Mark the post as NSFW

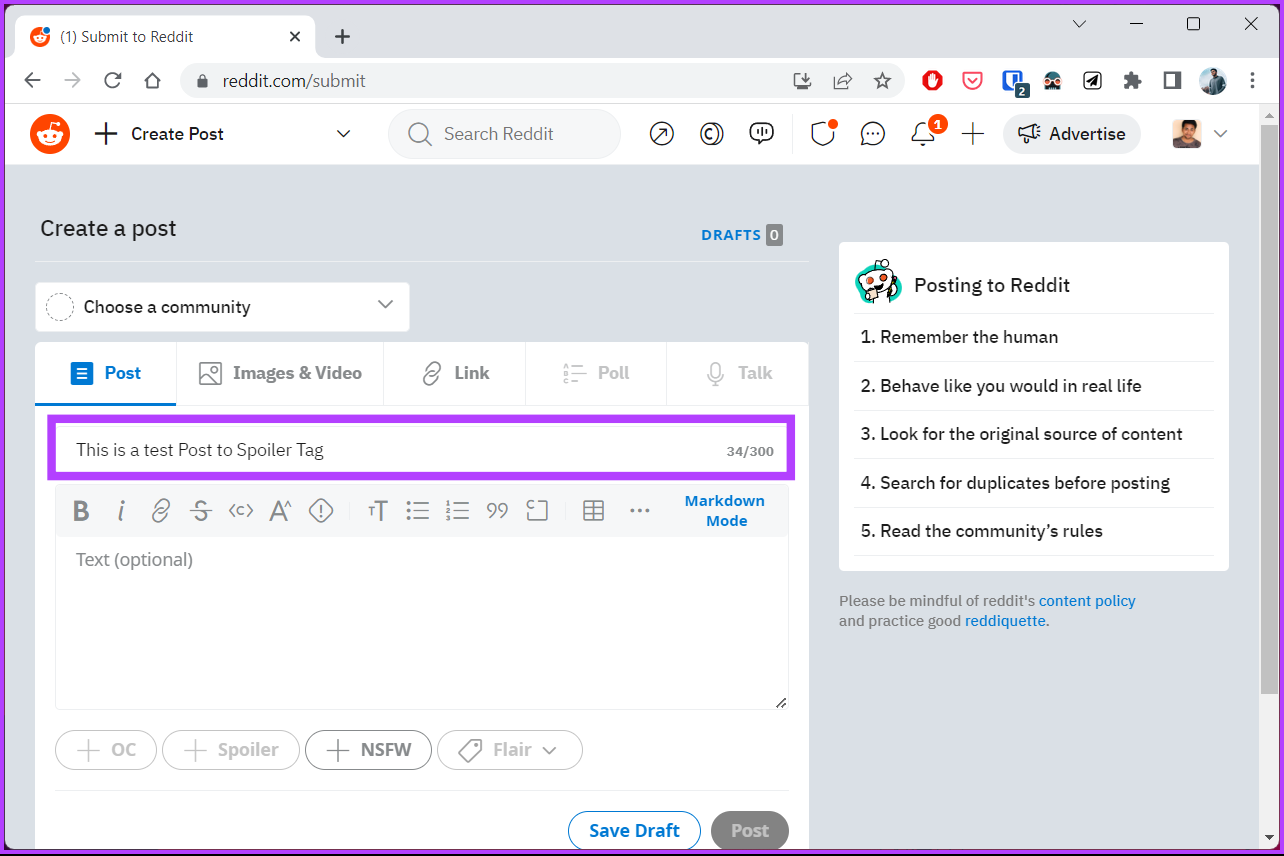tap(368, 749)
